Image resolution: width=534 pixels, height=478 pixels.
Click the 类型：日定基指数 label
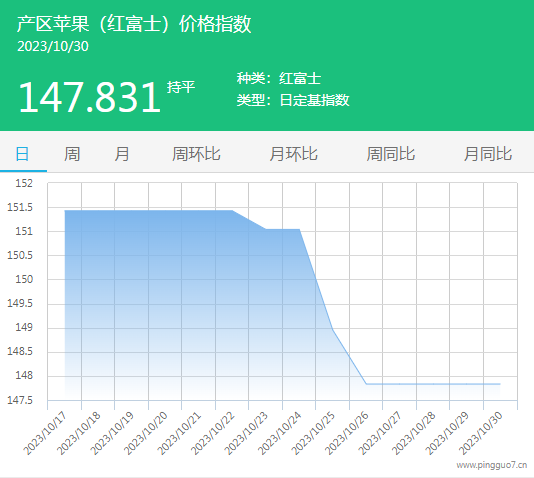coord(293,100)
